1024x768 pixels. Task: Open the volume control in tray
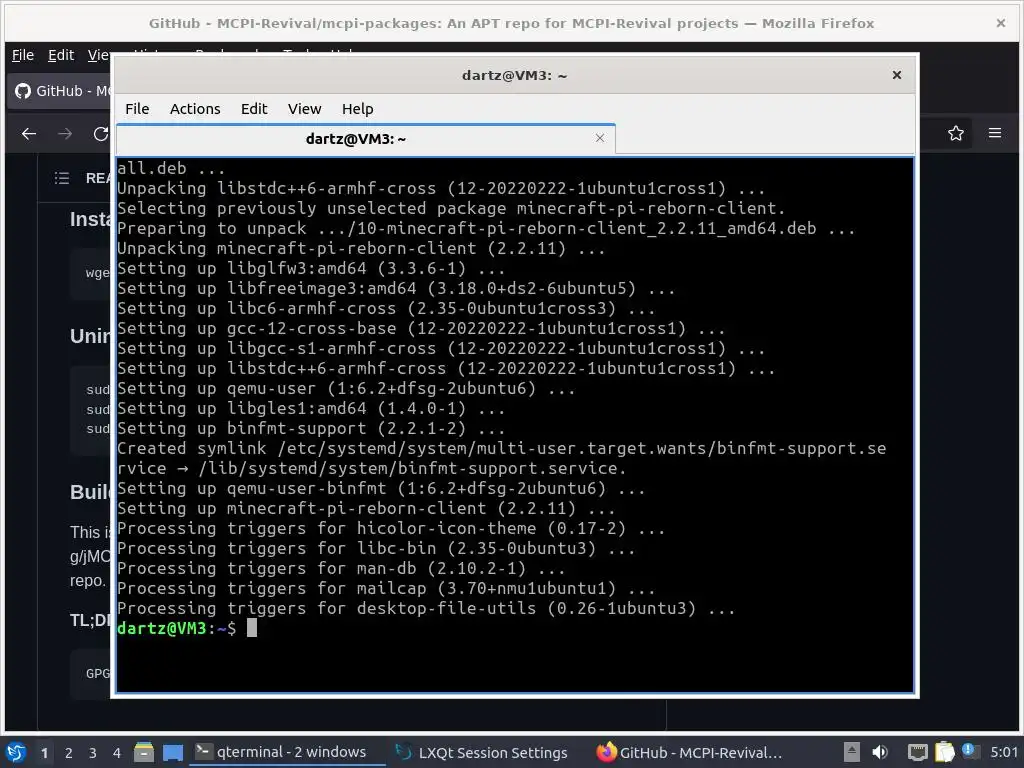[880, 752]
